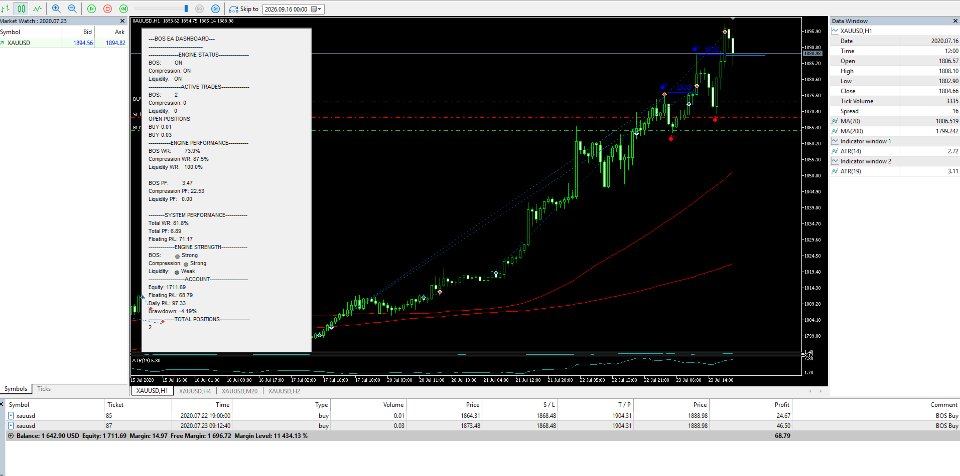The image size is (960, 476).
Task: Click the Tick Volume row
Action: click(x=894, y=101)
